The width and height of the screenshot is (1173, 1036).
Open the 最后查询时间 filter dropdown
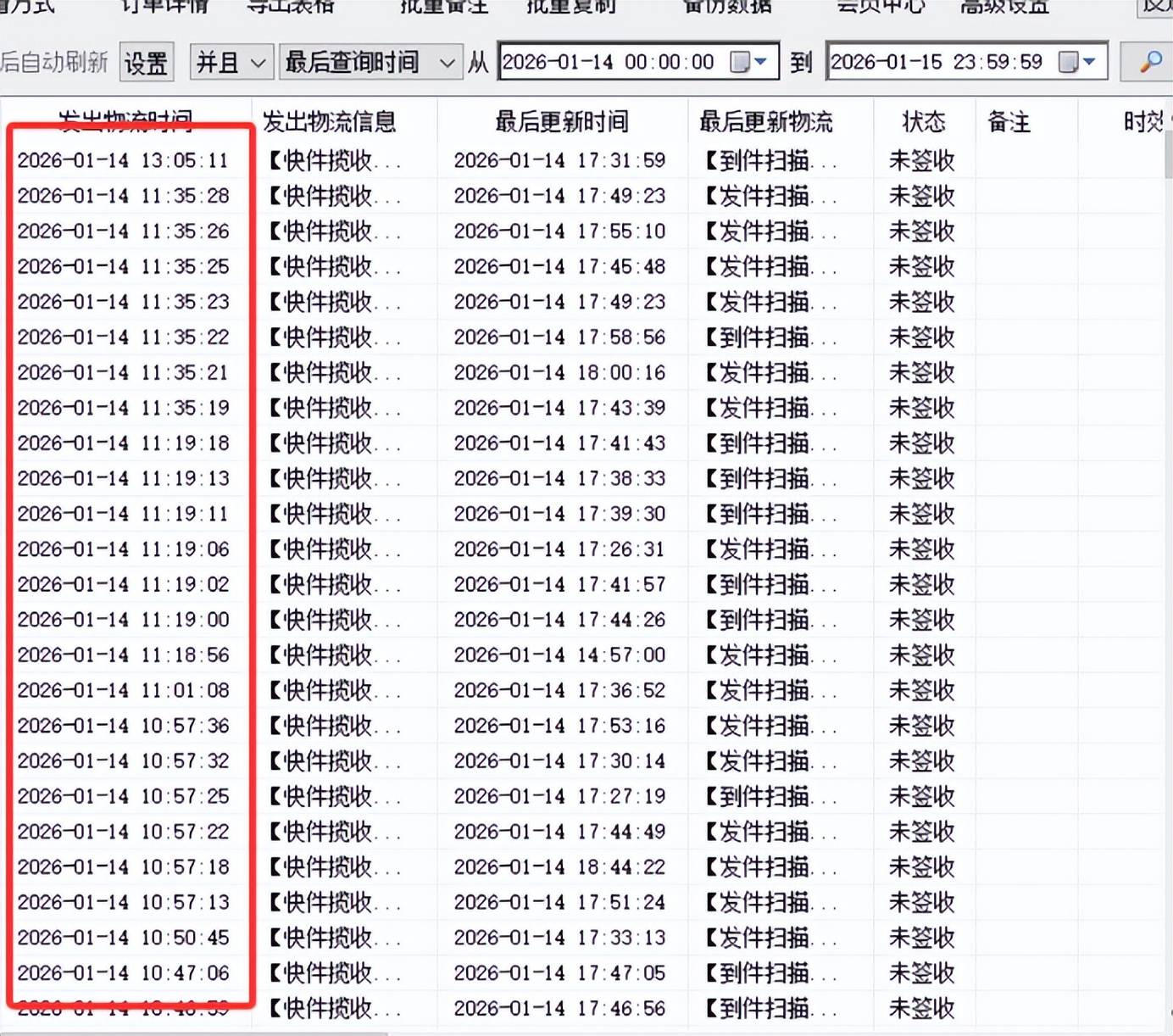click(x=370, y=62)
